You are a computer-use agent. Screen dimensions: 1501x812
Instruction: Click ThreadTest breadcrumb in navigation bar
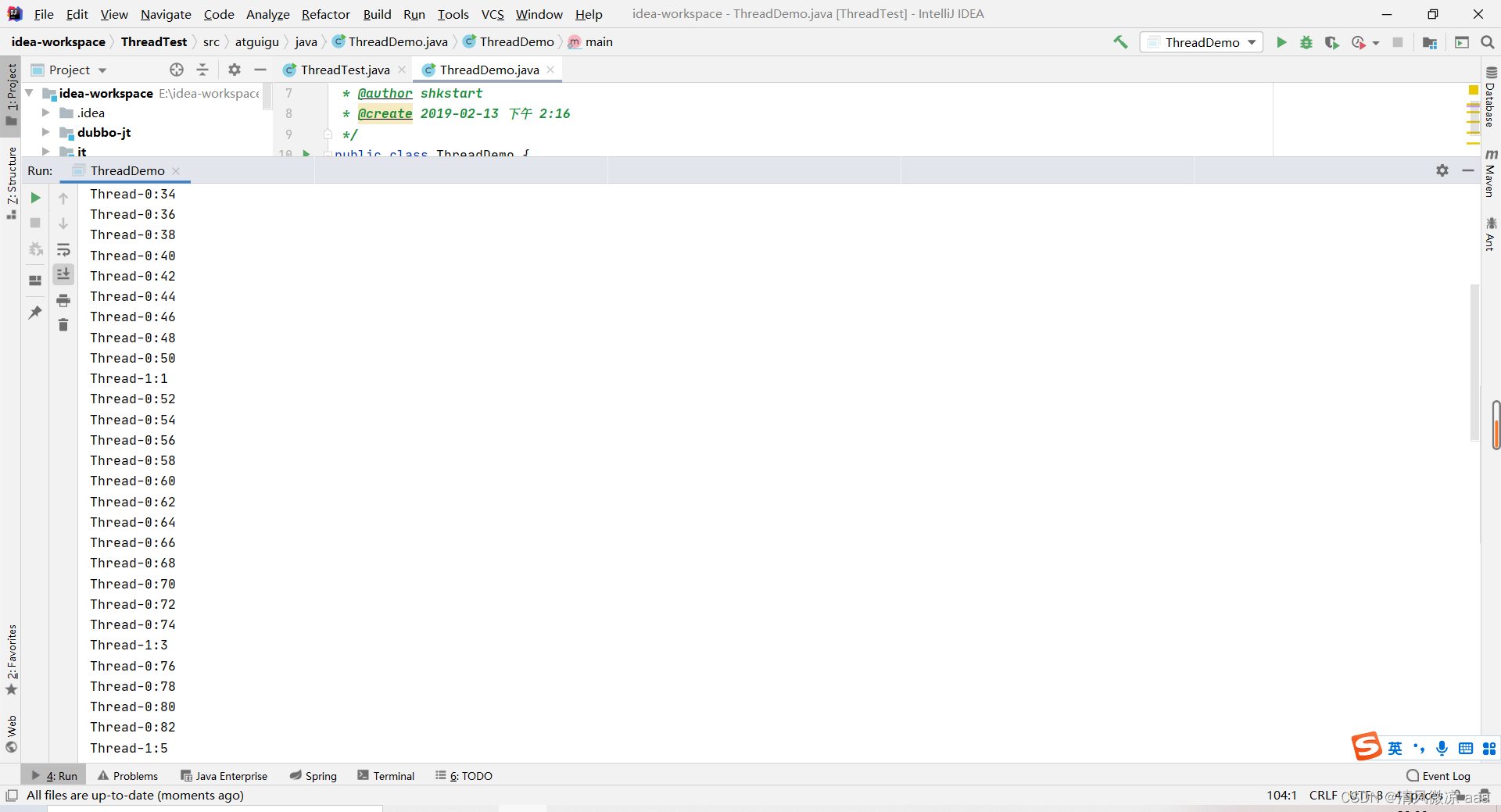tap(154, 41)
